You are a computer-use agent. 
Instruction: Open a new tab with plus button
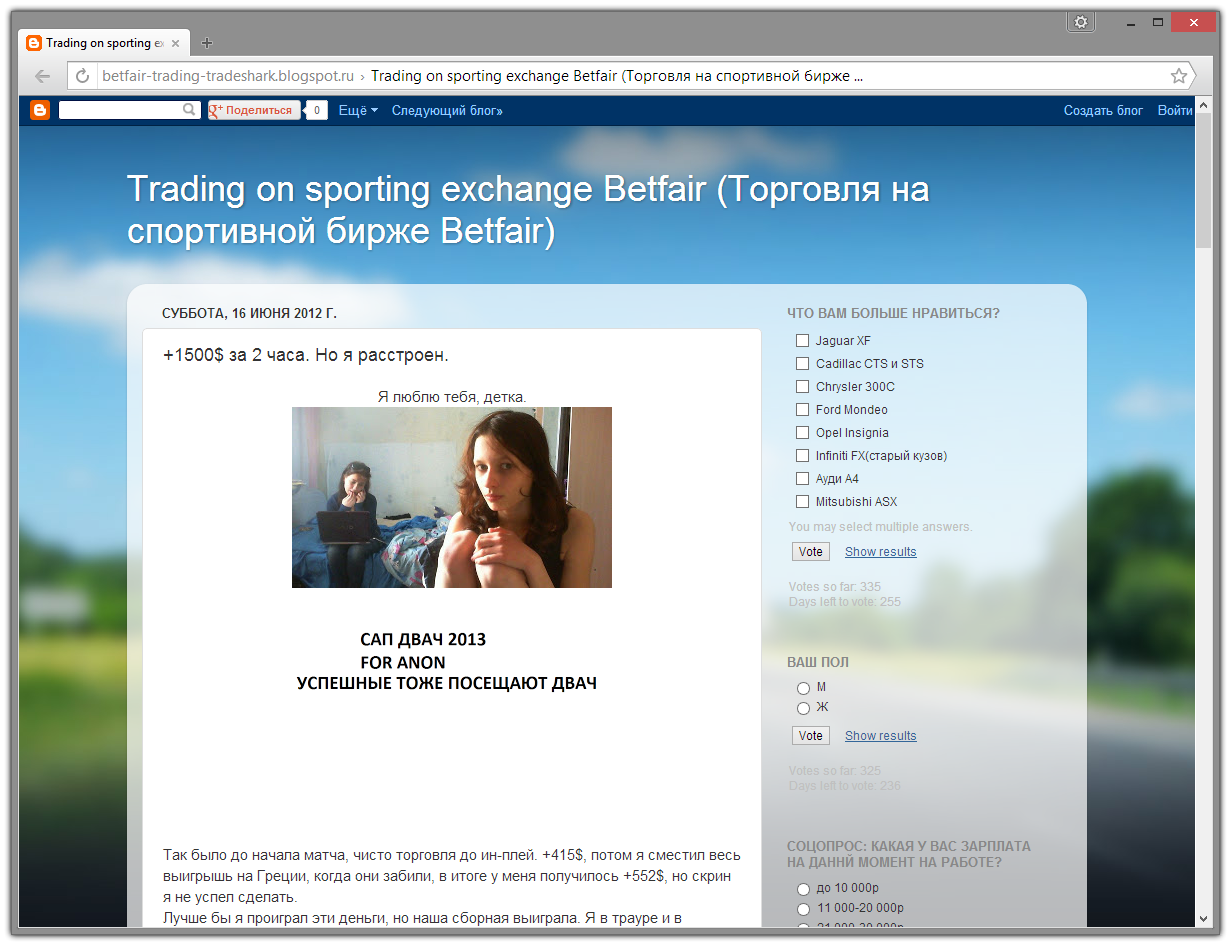207,43
